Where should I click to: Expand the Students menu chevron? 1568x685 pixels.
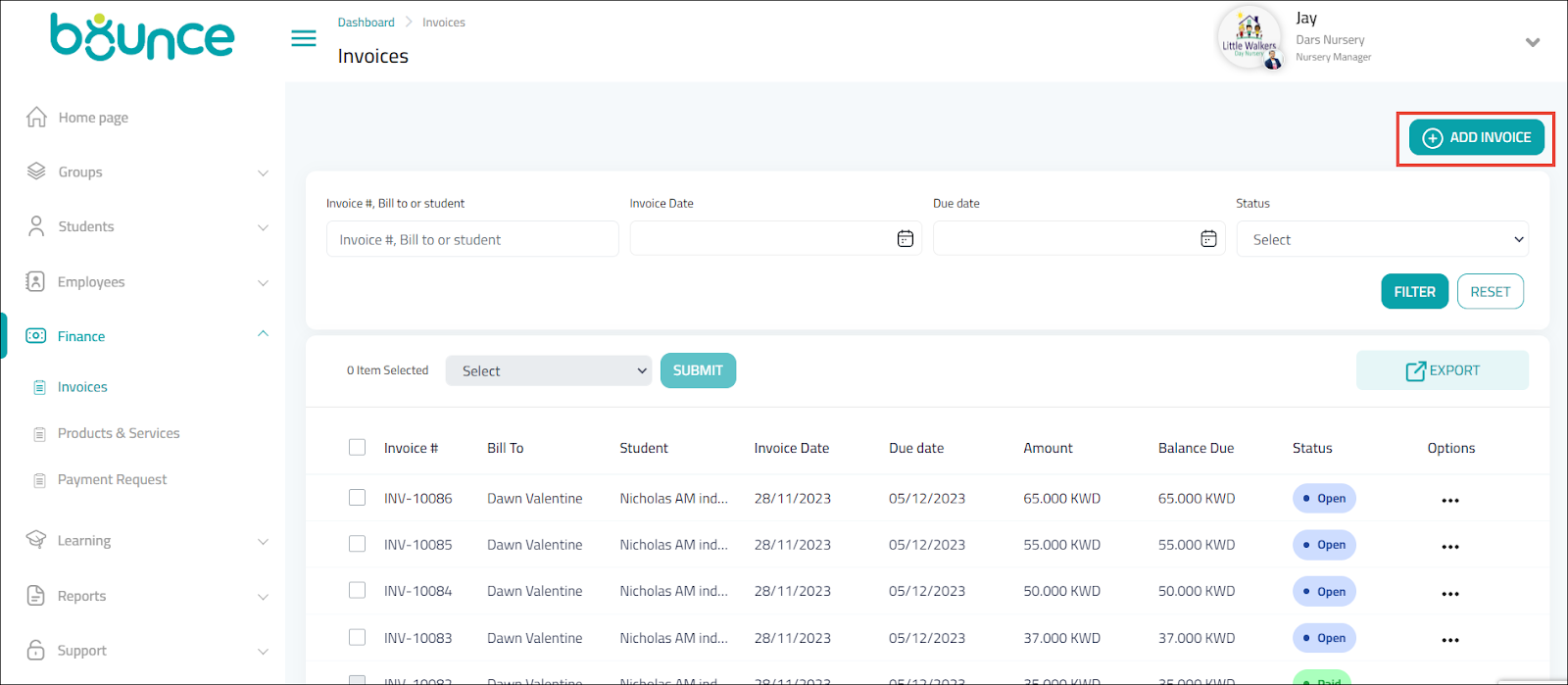click(263, 227)
